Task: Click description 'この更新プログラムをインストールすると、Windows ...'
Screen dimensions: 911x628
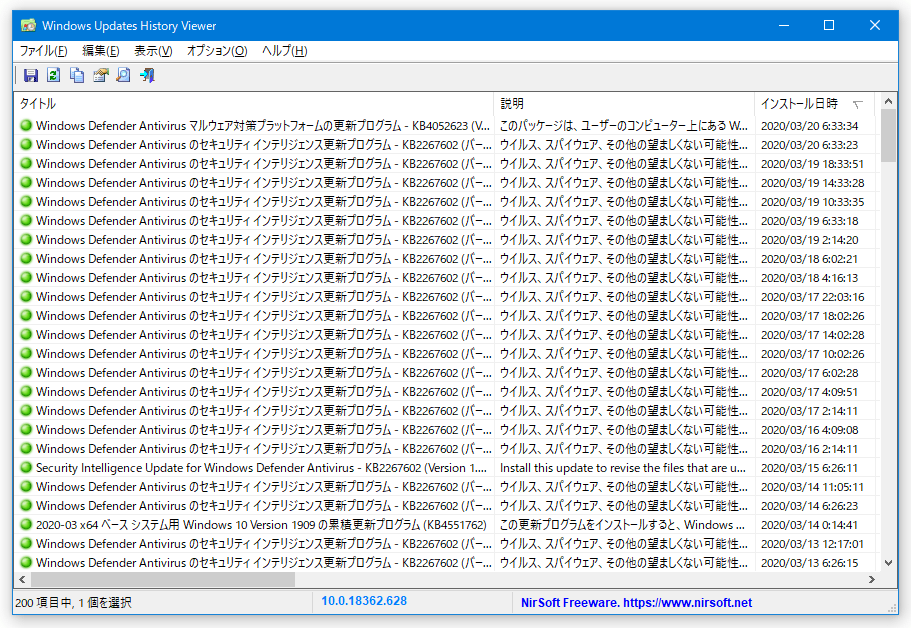Action: coord(622,525)
